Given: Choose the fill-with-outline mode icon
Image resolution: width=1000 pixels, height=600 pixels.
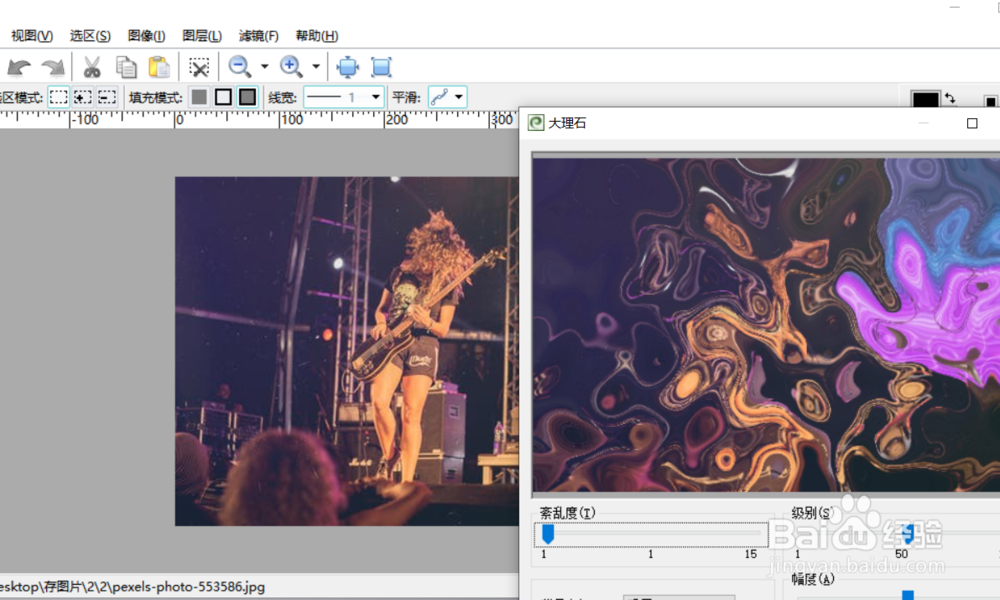Looking at the screenshot, I should point(247,97).
